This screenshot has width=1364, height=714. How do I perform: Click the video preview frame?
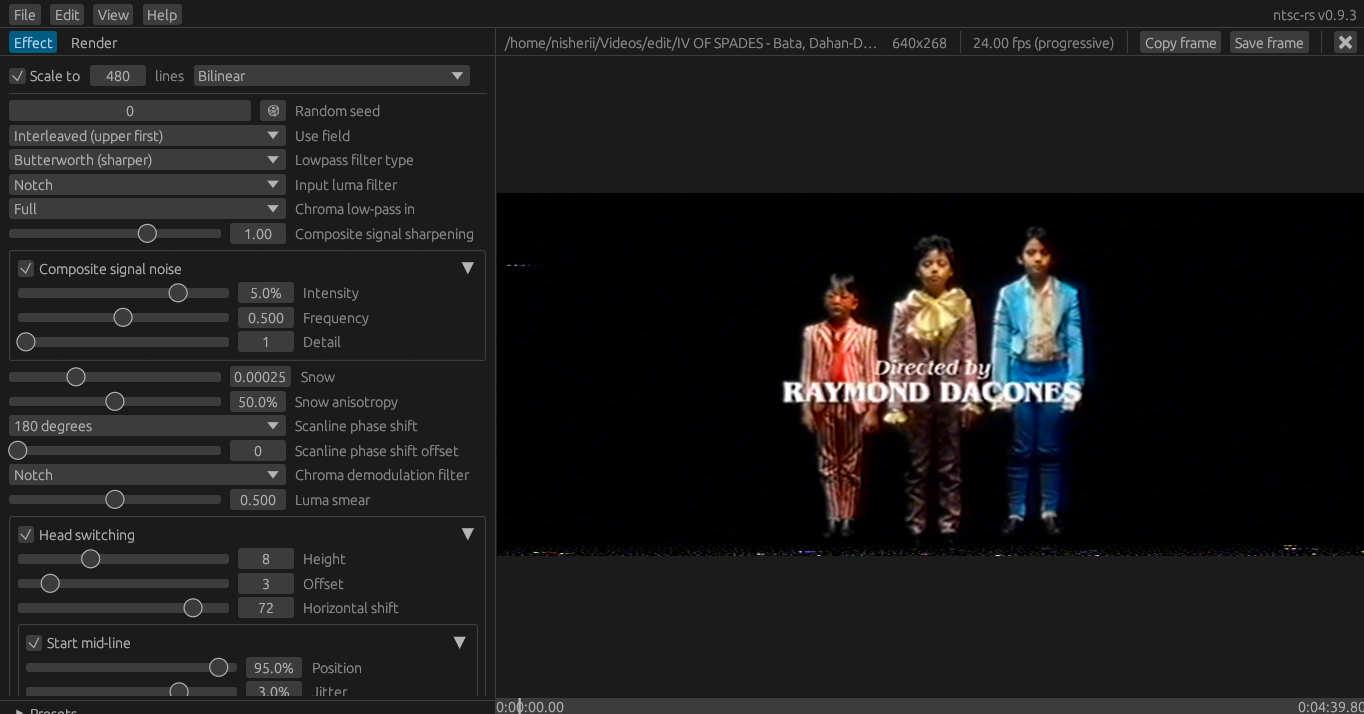point(930,374)
